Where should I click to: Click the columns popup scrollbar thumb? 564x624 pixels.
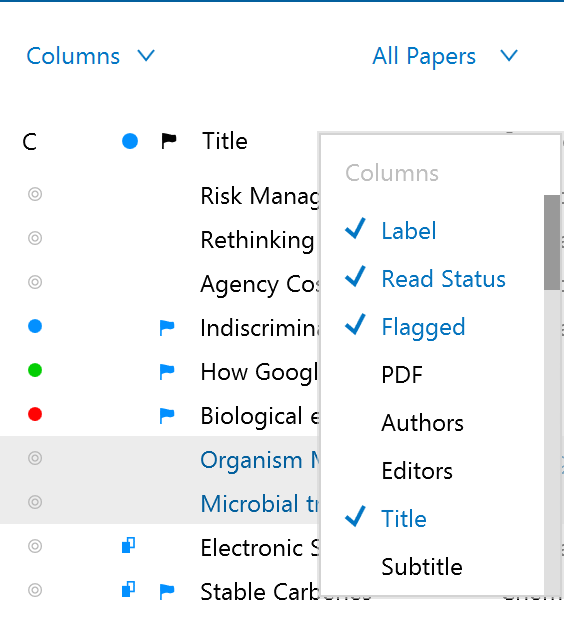coord(551,242)
